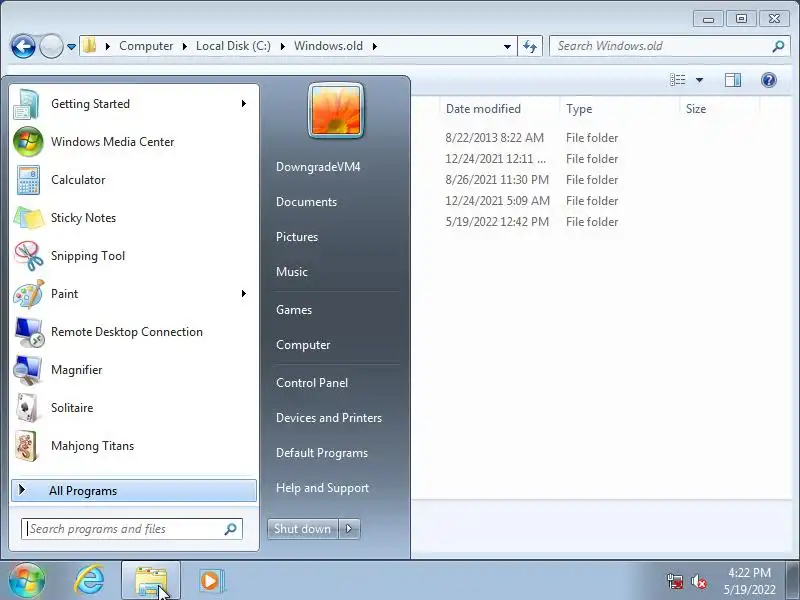Image resolution: width=800 pixels, height=600 pixels.
Task: Toggle the preview pane icon
Action: 733,80
